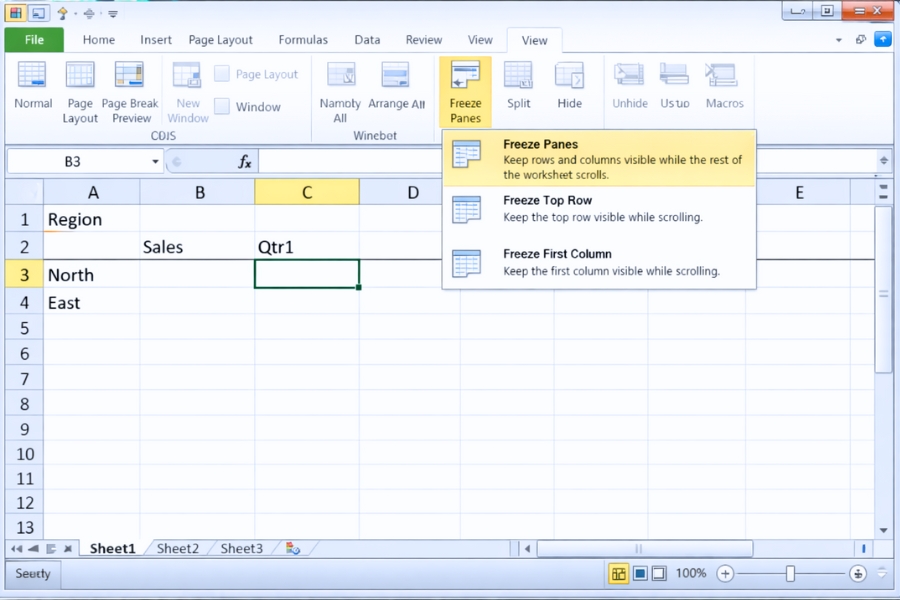The height and width of the screenshot is (600, 900).
Task: Open a New Window
Action: tap(186, 89)
